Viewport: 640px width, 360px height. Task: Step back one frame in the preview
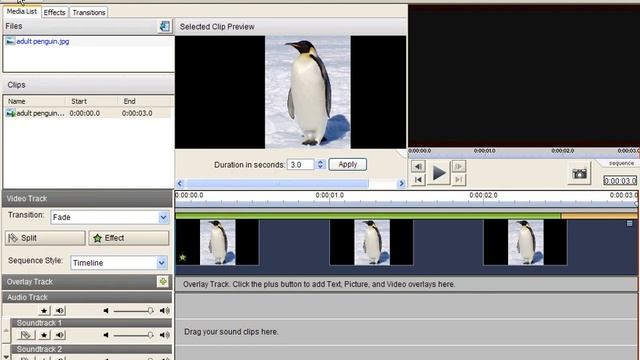[x=418, y=166]
